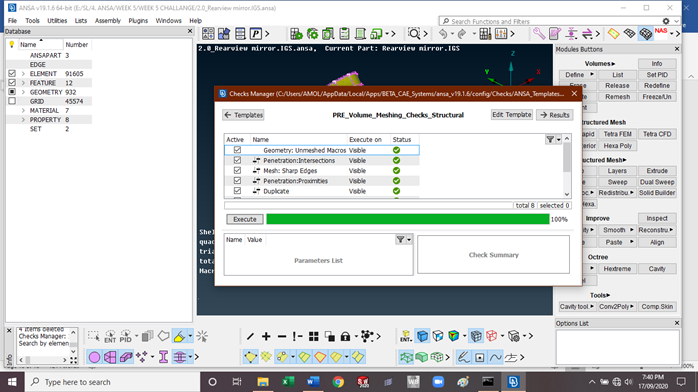The image size is (698, 392).
Task: Click the ENT selection icon in bottom toolbar
Action: pos(110,336)
